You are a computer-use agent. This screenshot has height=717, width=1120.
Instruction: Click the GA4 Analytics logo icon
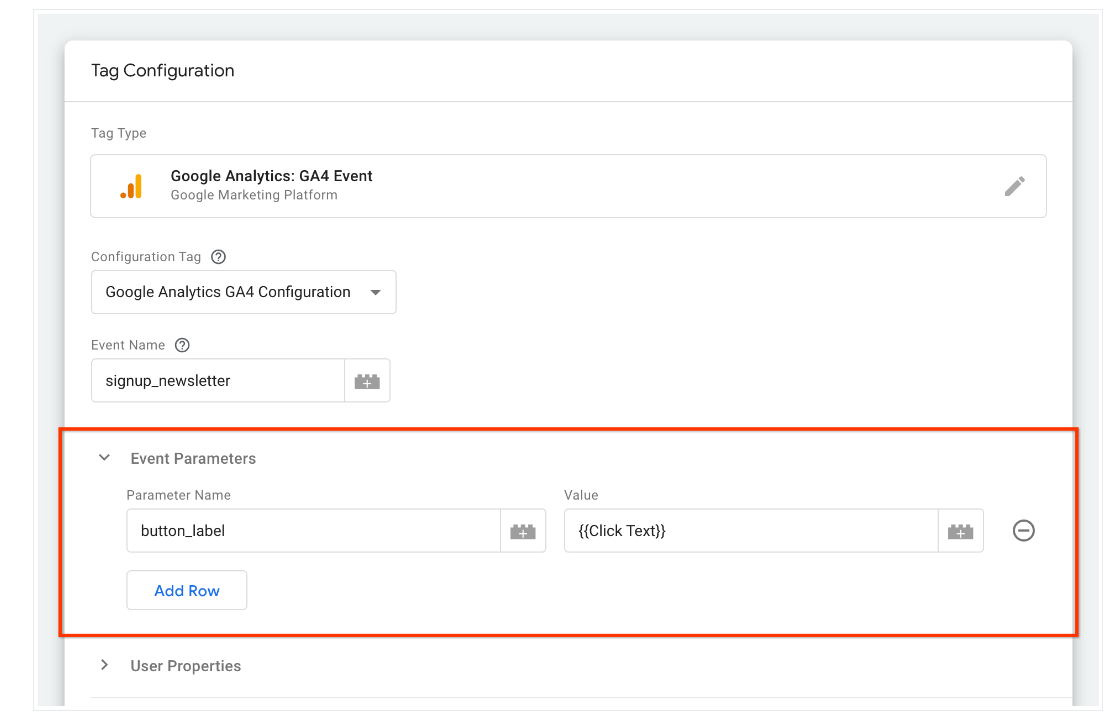pos(131,186)
